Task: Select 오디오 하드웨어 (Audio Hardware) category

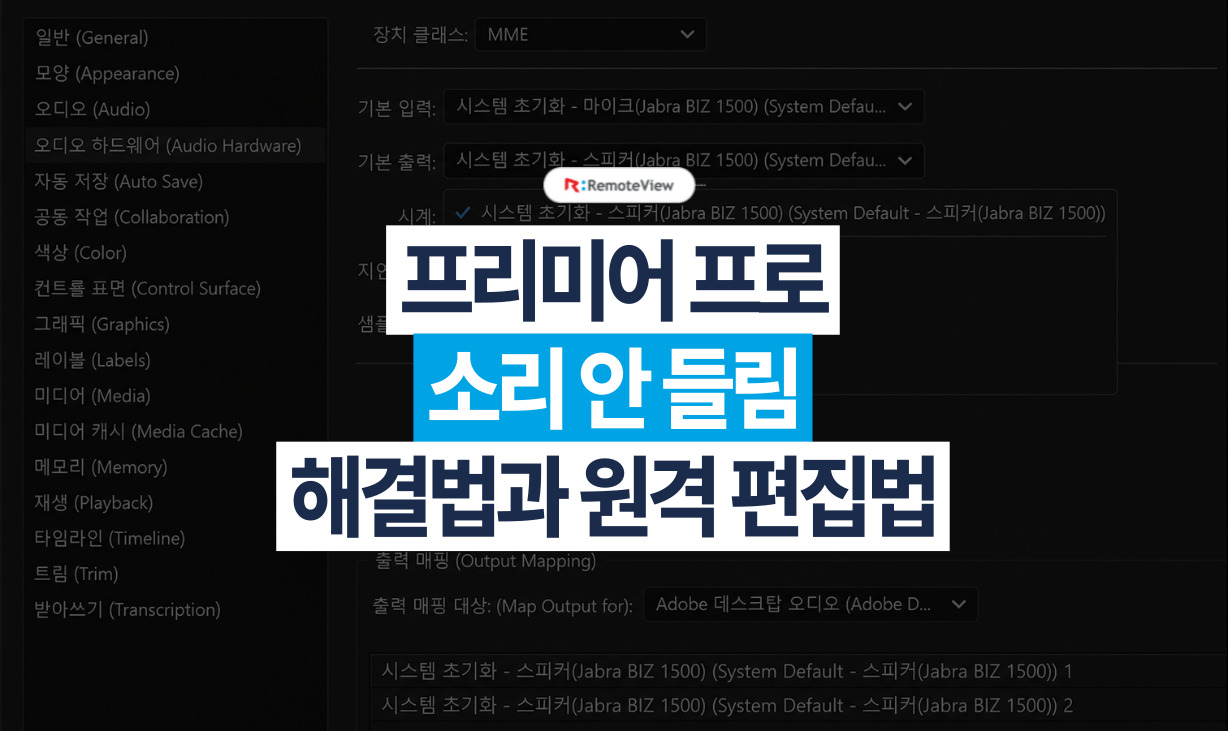Action: click(x=168, y=145)
